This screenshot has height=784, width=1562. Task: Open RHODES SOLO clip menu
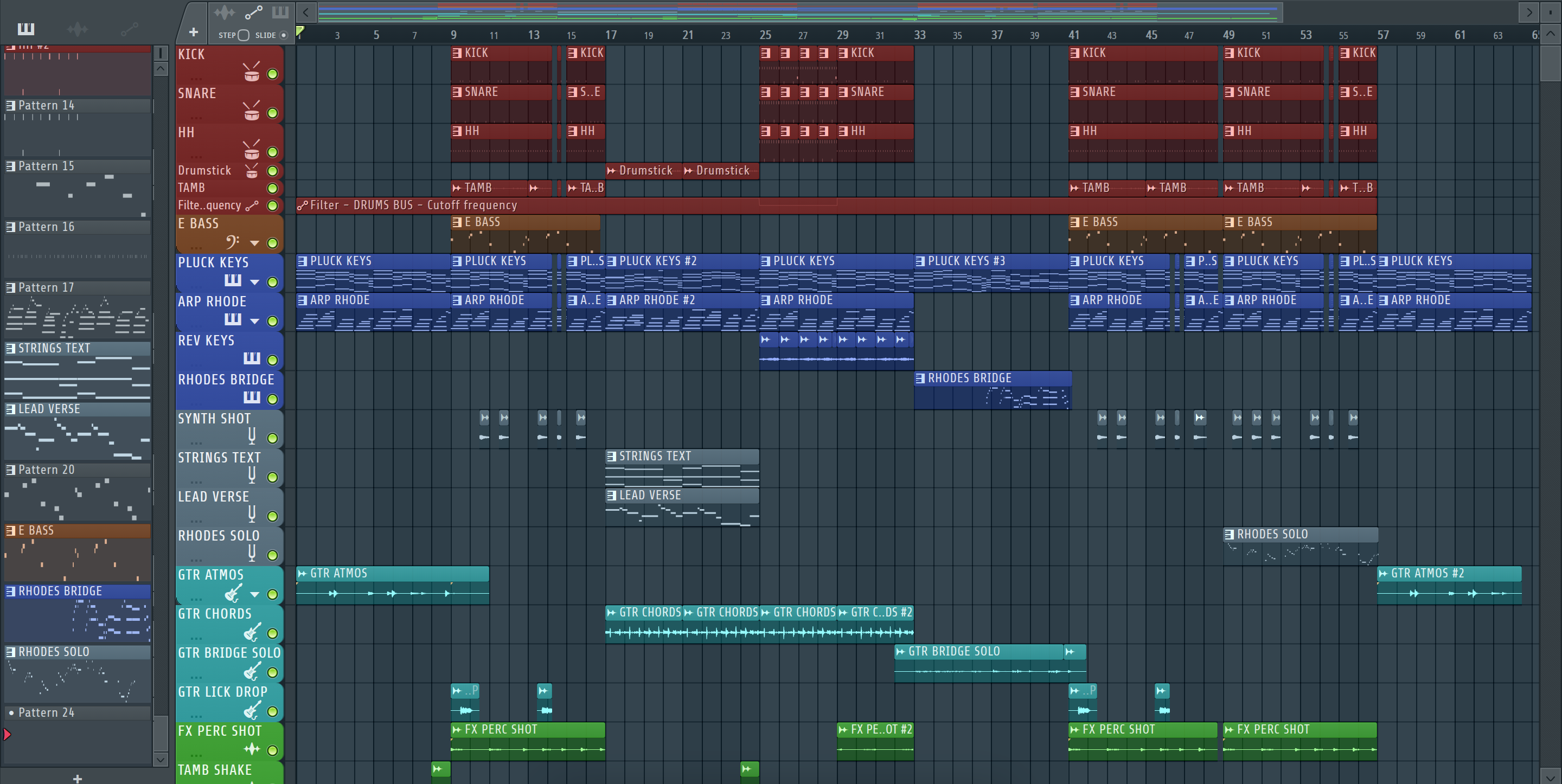click(1229, 534)
